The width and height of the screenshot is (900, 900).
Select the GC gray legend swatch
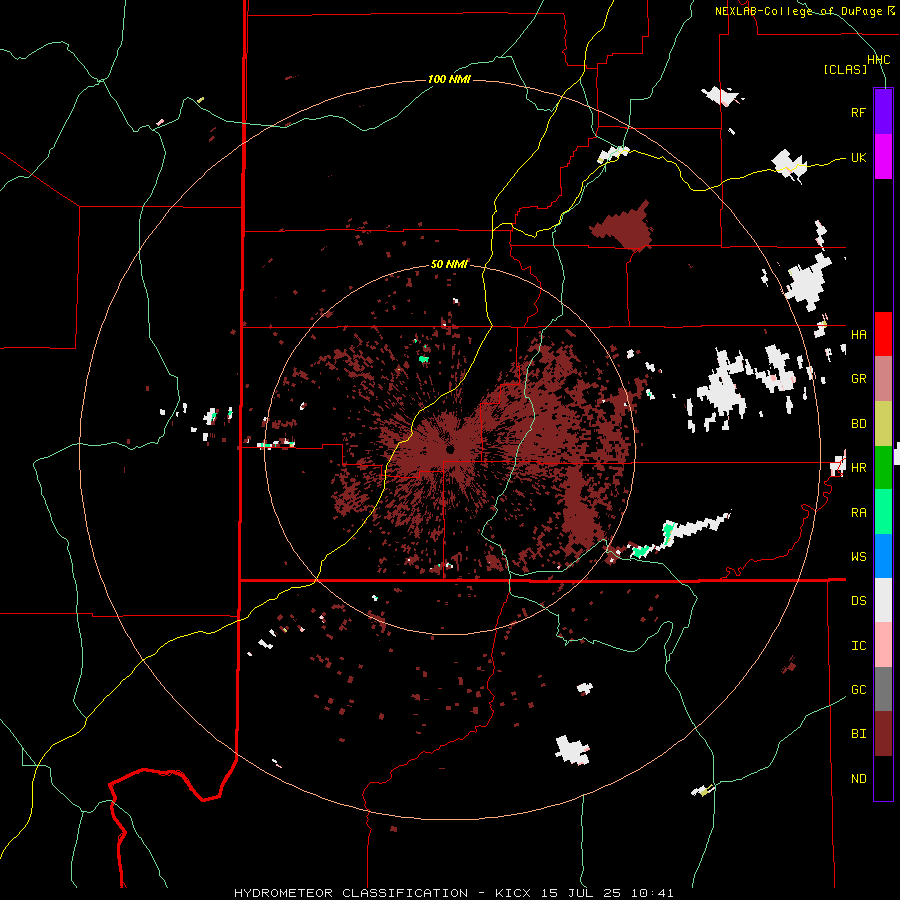pos(883,689)
